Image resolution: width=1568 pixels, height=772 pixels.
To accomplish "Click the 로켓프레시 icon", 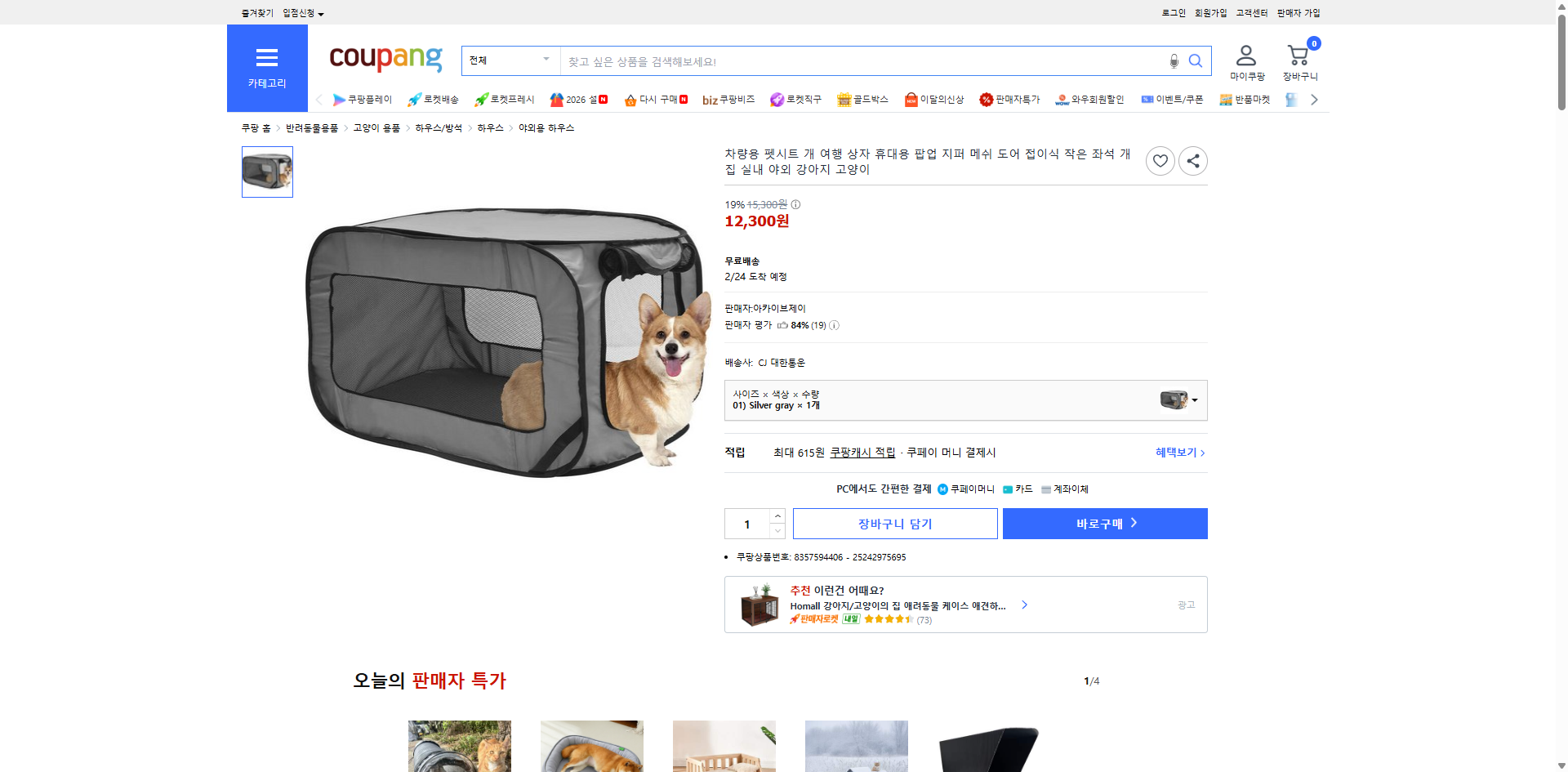I will pos(501,99).
